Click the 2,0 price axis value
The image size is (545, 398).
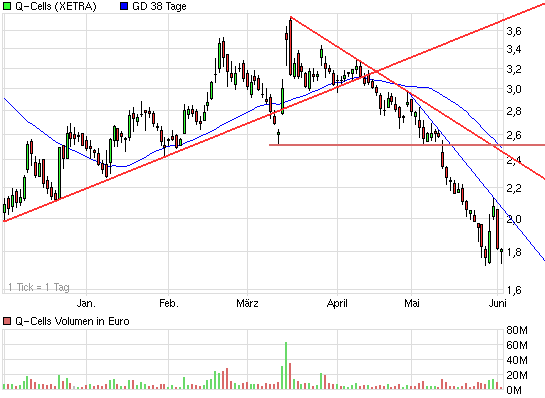(514, 219)
